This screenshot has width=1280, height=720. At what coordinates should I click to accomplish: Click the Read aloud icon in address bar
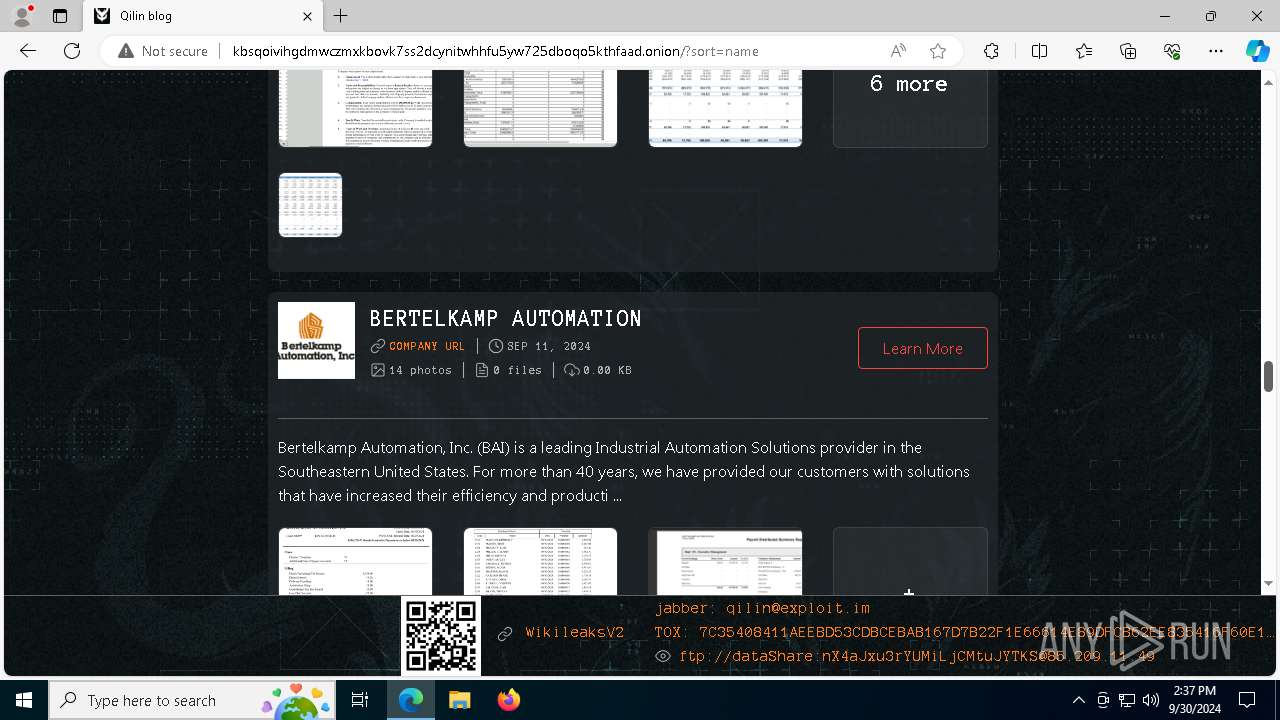point(898,51)
